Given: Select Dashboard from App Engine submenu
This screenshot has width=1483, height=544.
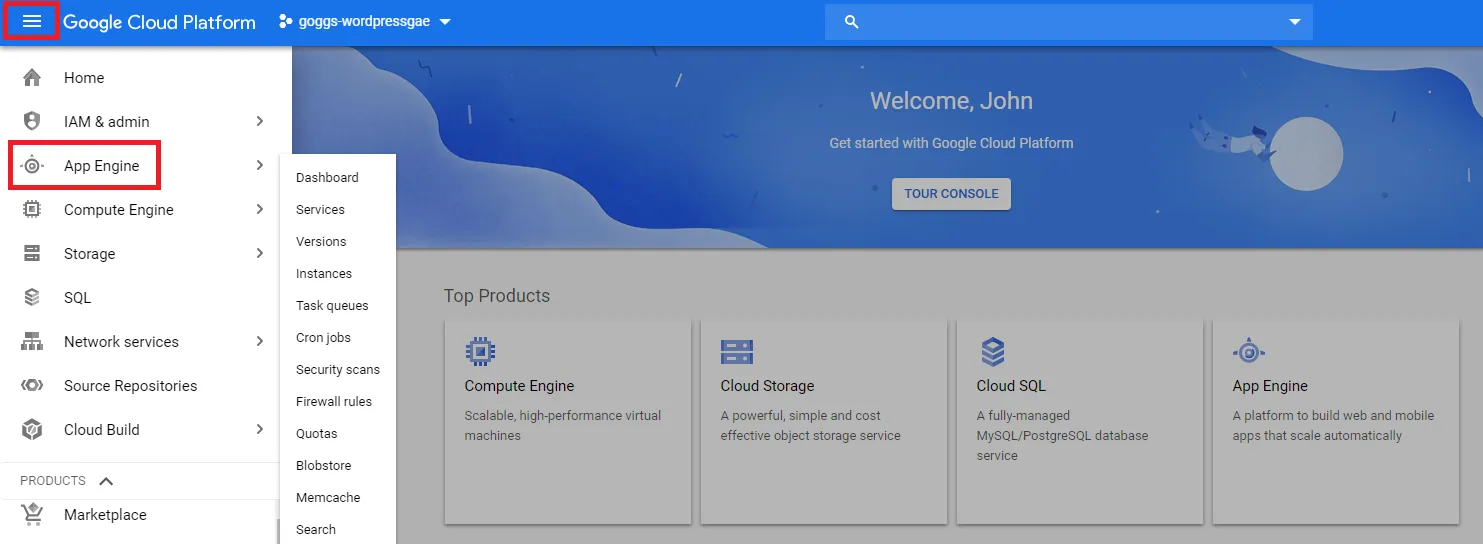Looking at the screenshot, I should (x=327, y=178).
